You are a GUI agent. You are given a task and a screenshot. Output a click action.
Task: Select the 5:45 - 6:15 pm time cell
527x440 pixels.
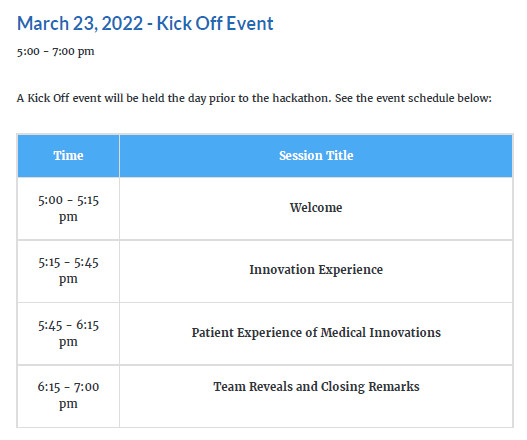click(68, 333)
